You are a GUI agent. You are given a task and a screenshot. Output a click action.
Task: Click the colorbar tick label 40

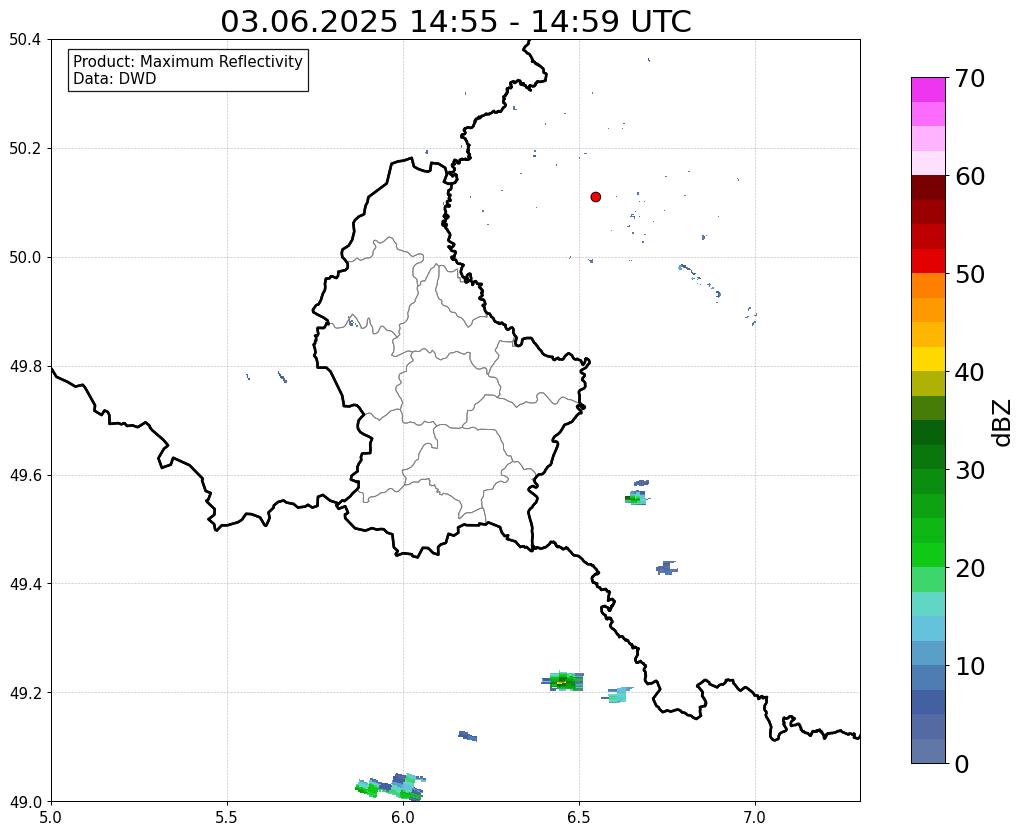pos(970,372)
